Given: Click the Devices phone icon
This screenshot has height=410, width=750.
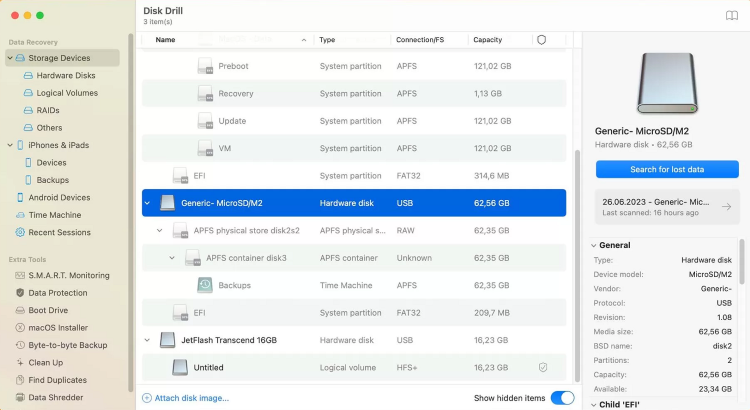Looking at the screenshot, I should click(28, 163).
